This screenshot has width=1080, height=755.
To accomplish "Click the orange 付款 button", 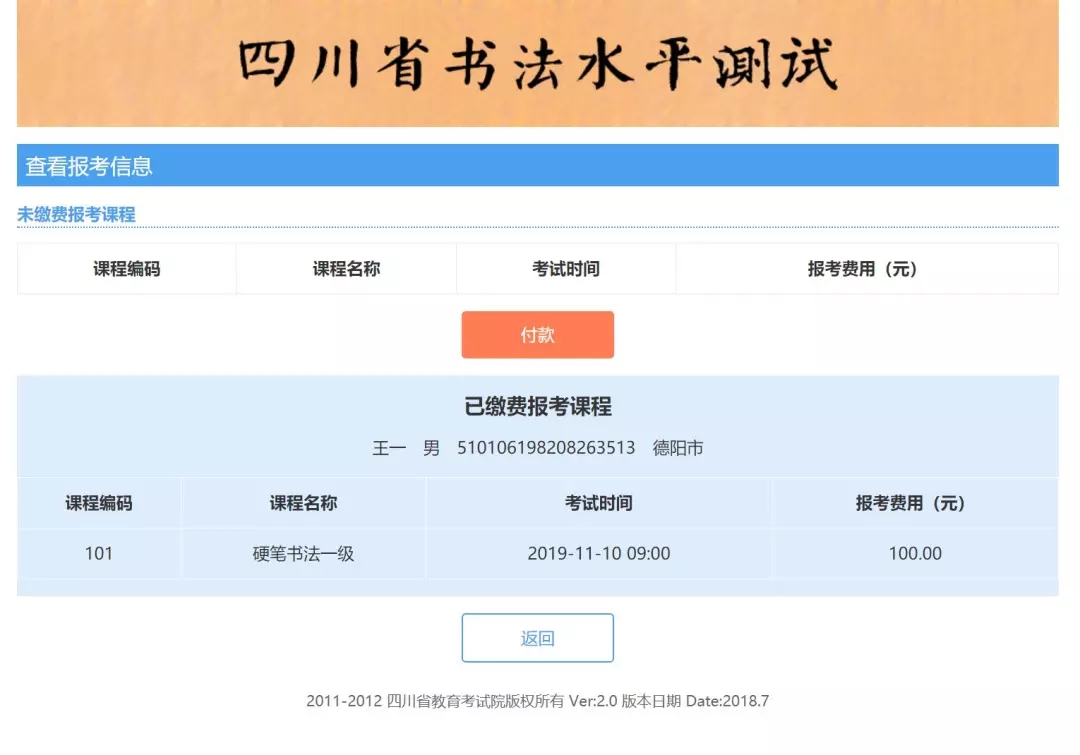I will (x=537, y=335).
